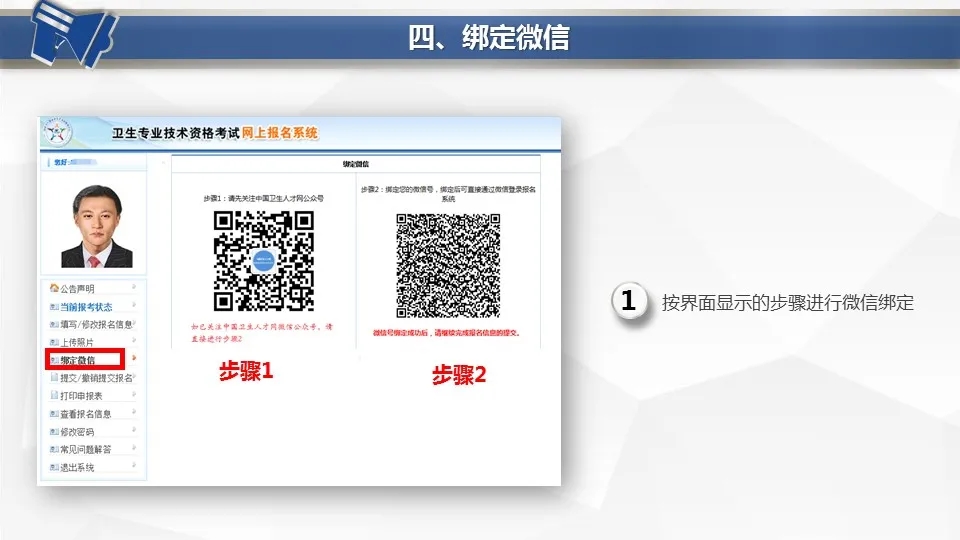
Task: Select 上传照片 in the sidebar
Action: coord(77,342)
